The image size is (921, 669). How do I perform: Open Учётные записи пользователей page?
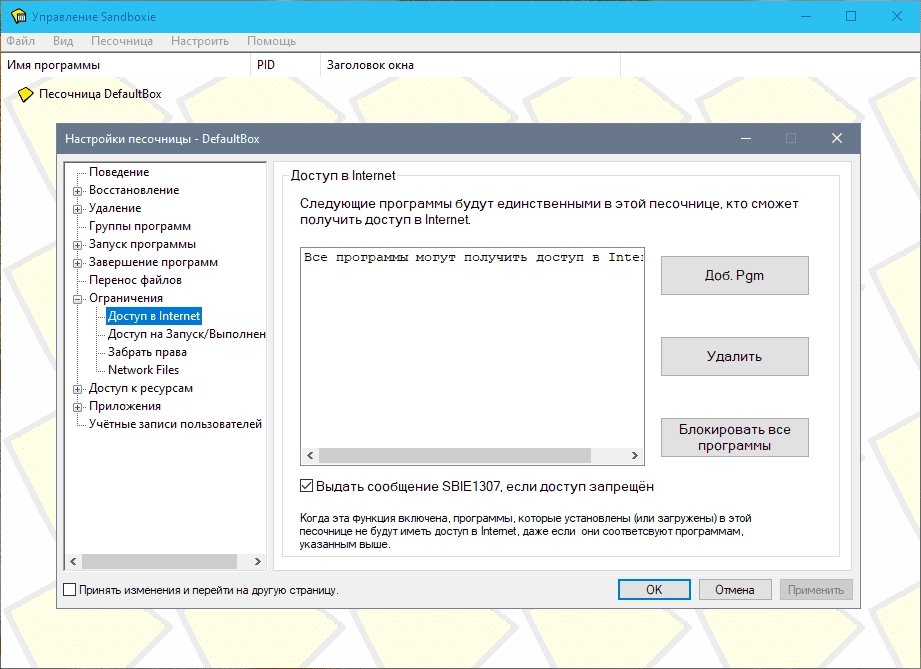tap(175, 424)
